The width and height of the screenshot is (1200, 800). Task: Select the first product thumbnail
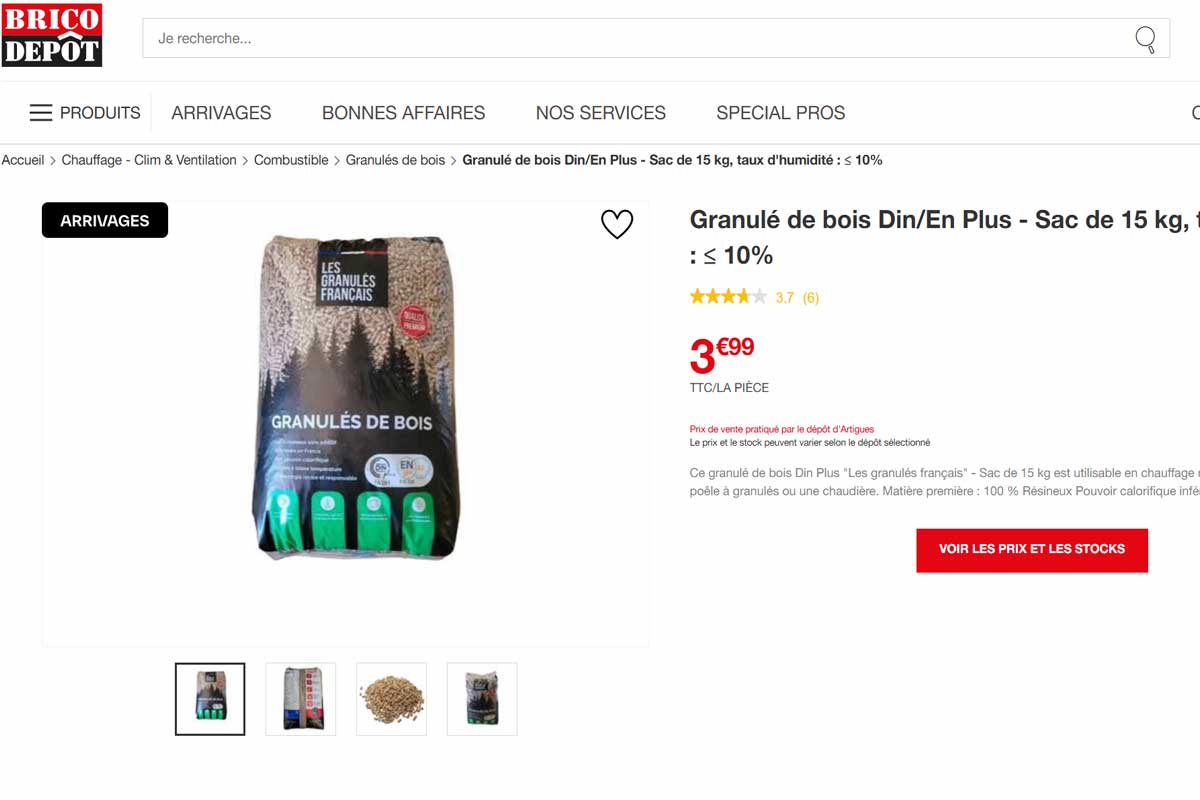[210, 699]
